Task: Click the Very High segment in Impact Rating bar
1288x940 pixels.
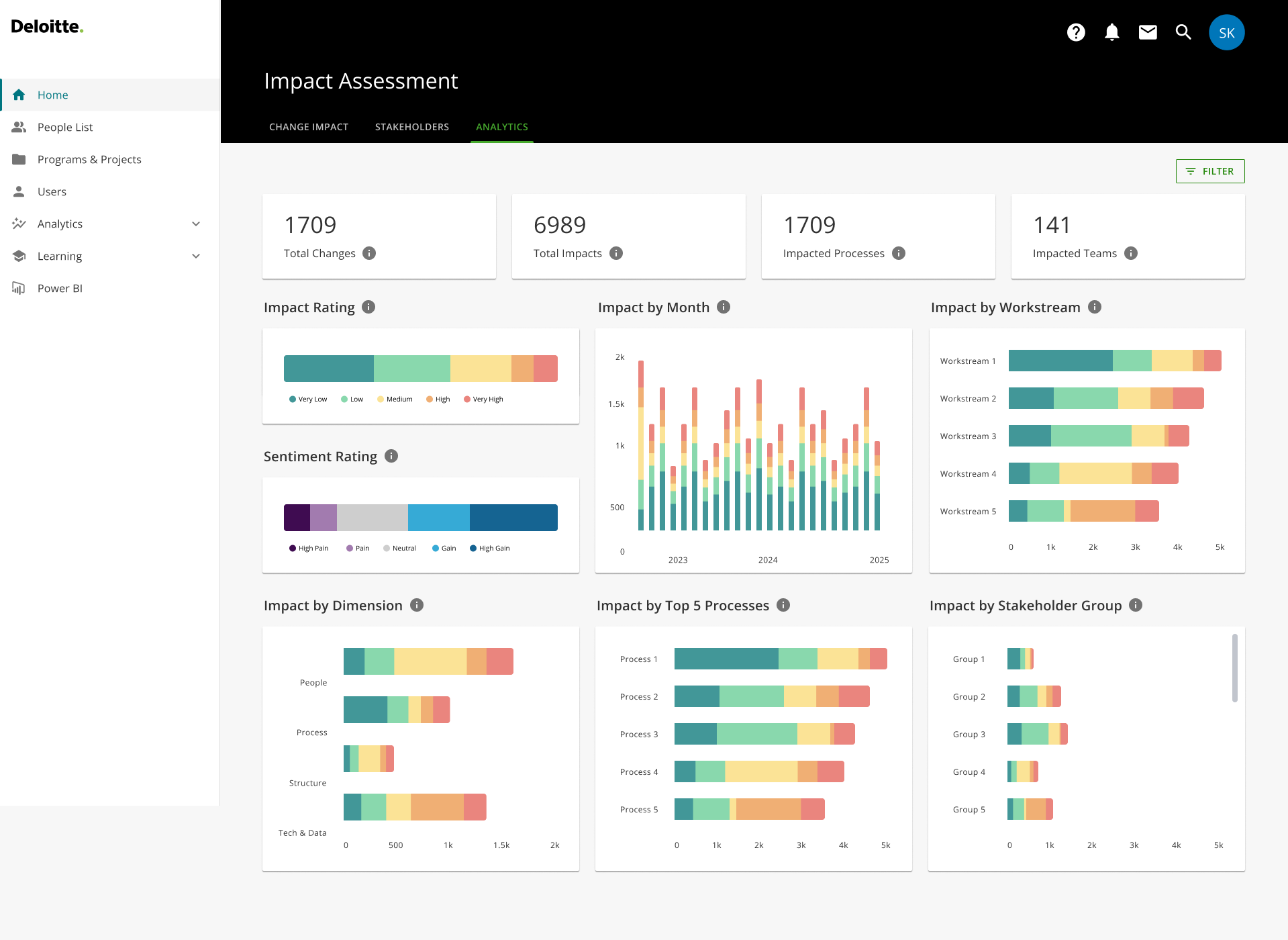Action: [545, 369]
